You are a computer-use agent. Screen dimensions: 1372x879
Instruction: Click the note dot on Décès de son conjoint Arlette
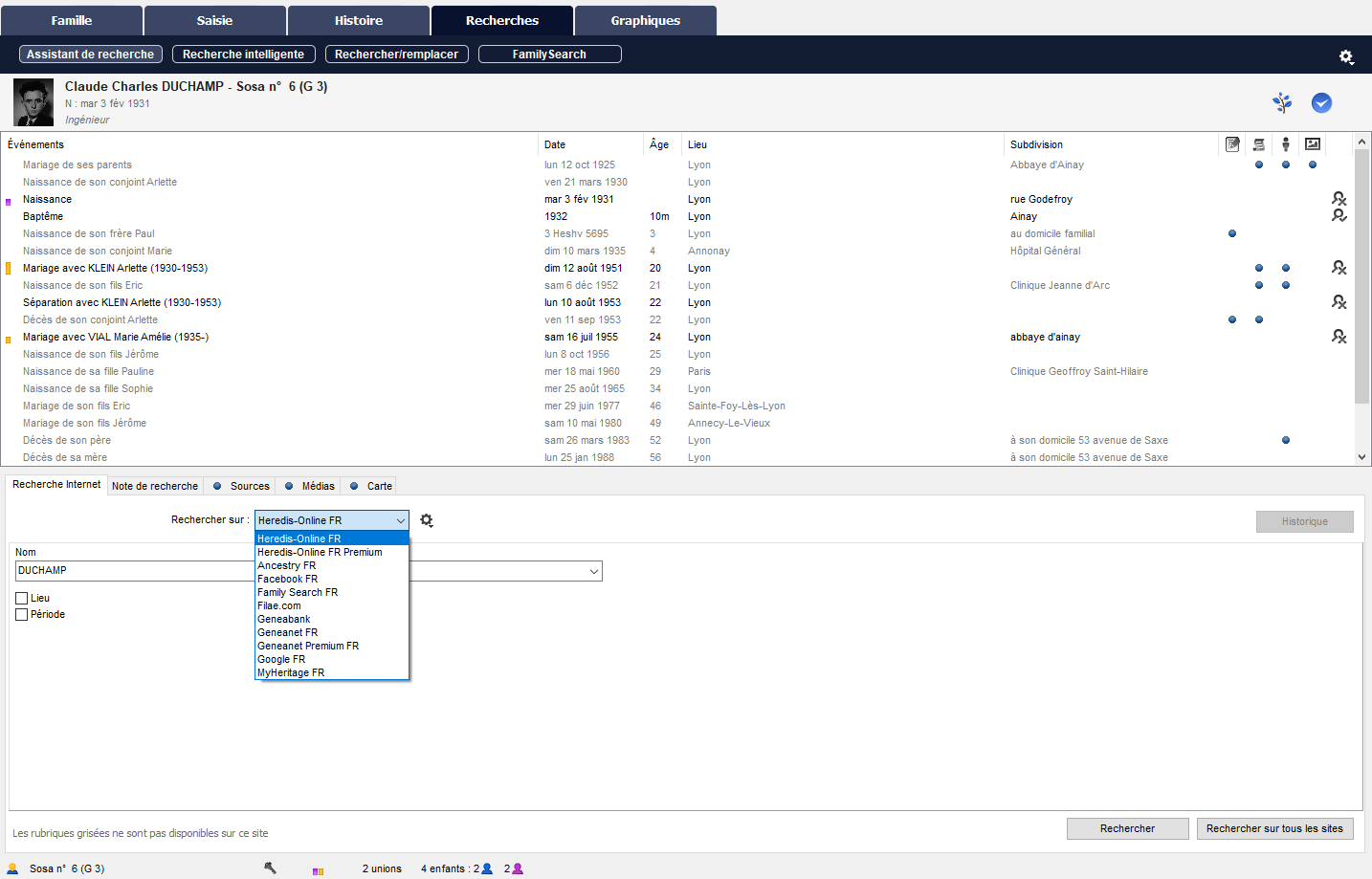(1232, 319)
